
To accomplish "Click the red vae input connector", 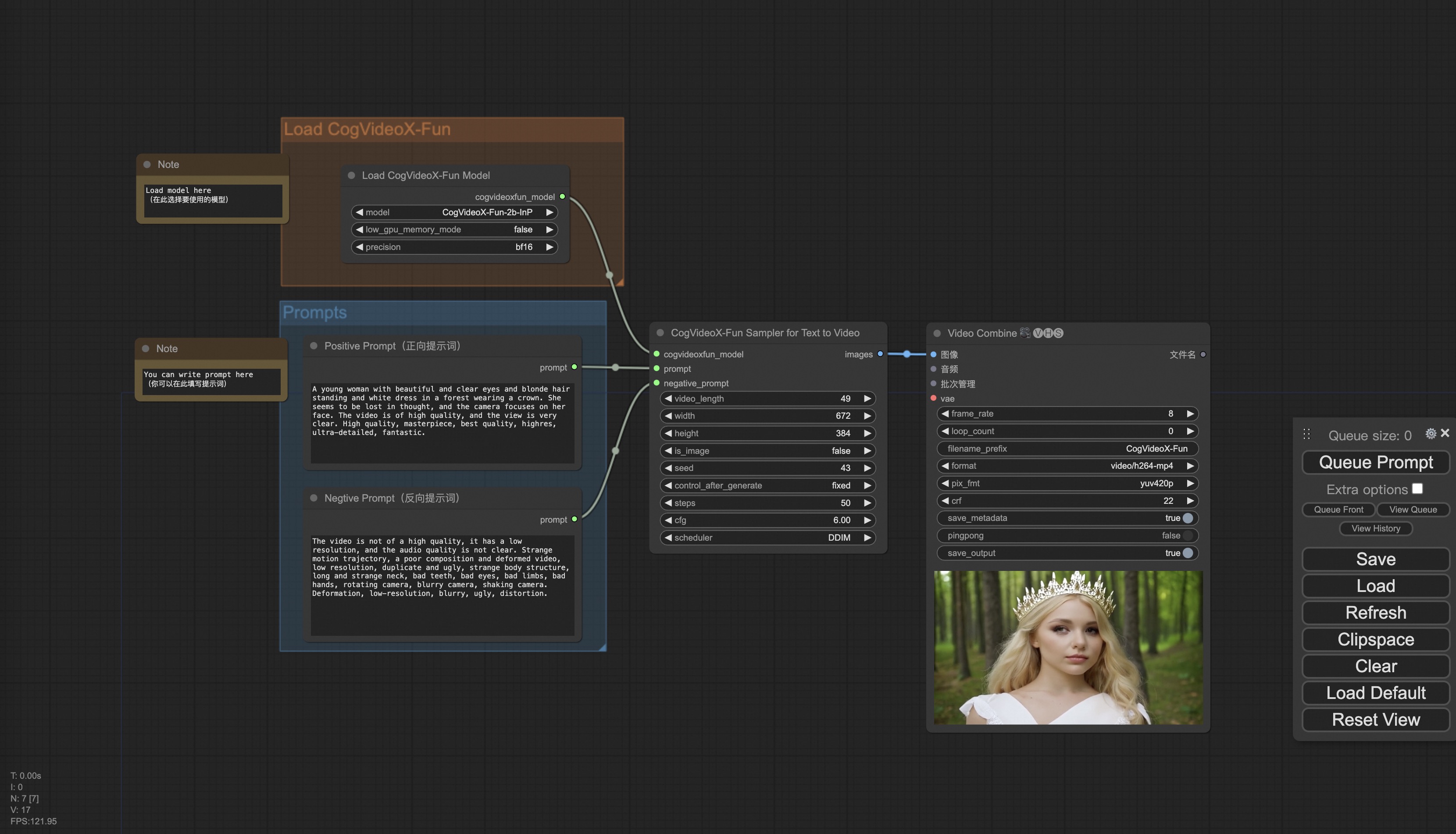I will coord(934,398).
